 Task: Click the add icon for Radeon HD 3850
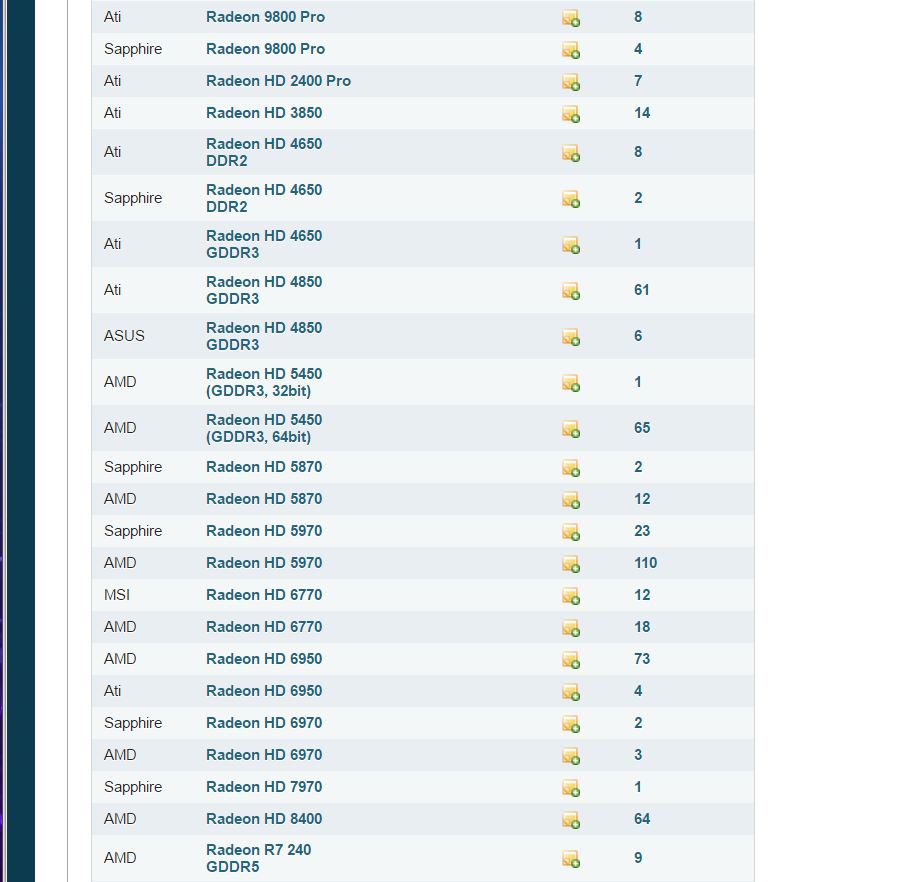[571, 114]
